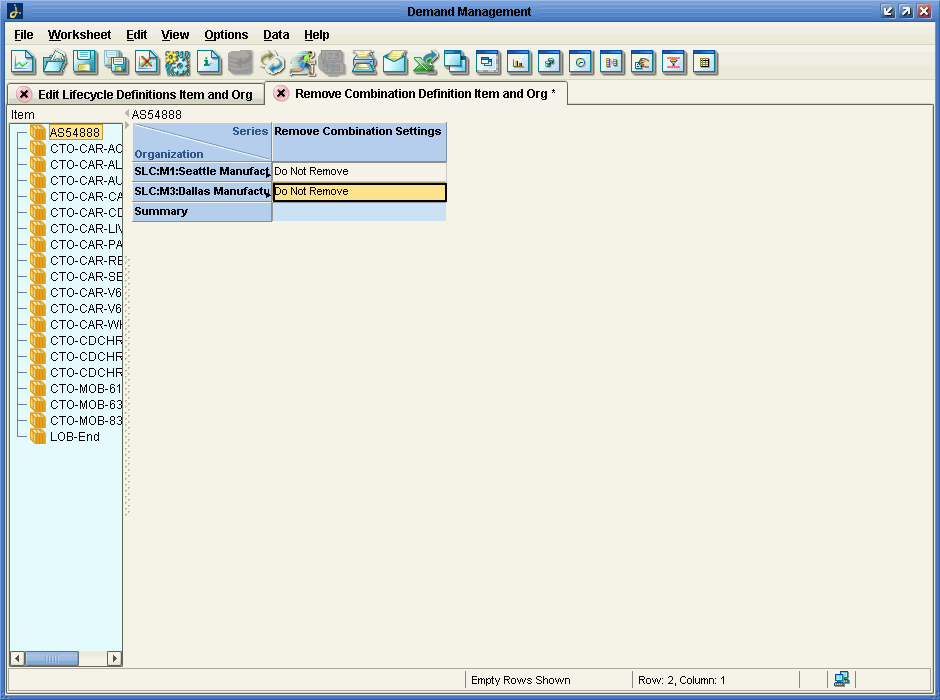
Task: Click the Rerun/refresh arrows icon
Action: (x=272, y=62)
